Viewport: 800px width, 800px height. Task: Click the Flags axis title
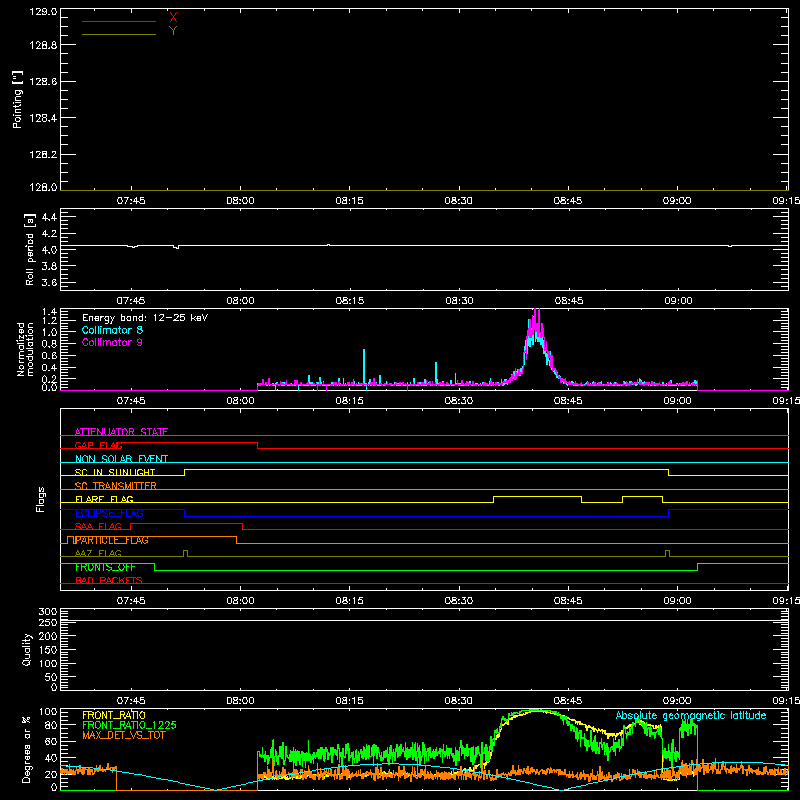(41, 499)
